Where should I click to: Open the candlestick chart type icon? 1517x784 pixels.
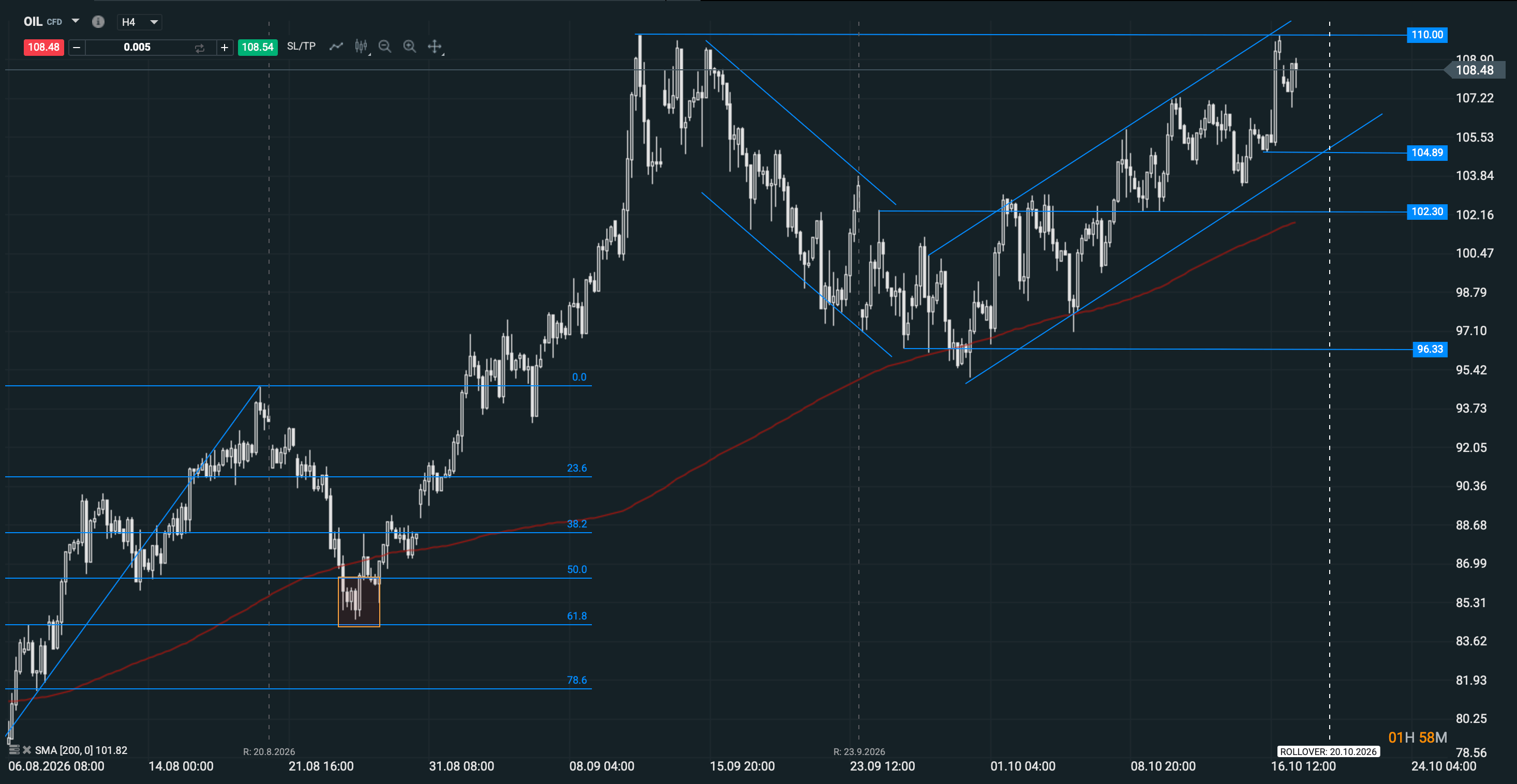(361, 47)
